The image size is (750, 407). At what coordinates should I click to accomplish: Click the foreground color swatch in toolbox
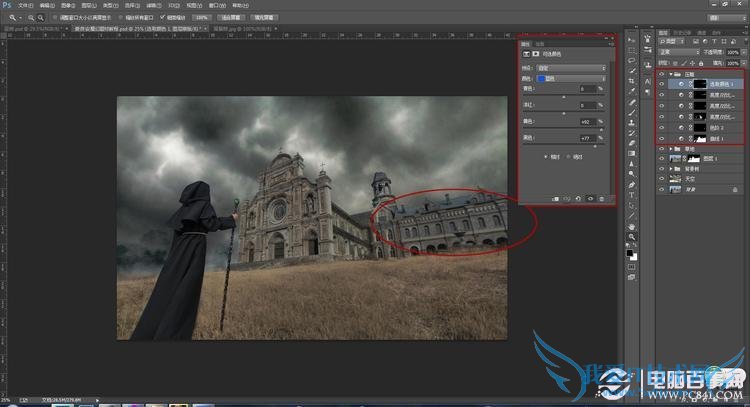point(630,253)
